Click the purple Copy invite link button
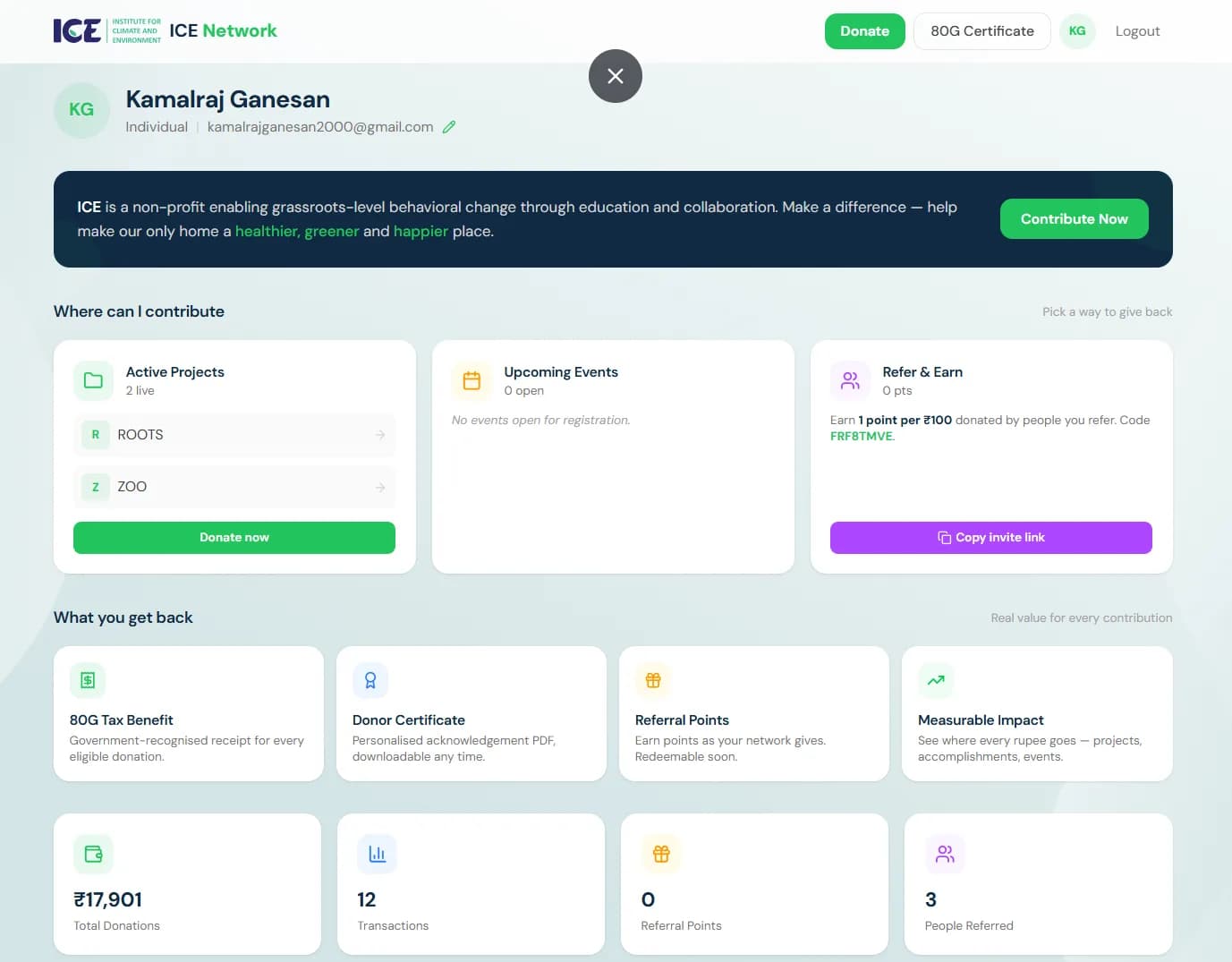 pyautogui.click(x=991, y=538)
